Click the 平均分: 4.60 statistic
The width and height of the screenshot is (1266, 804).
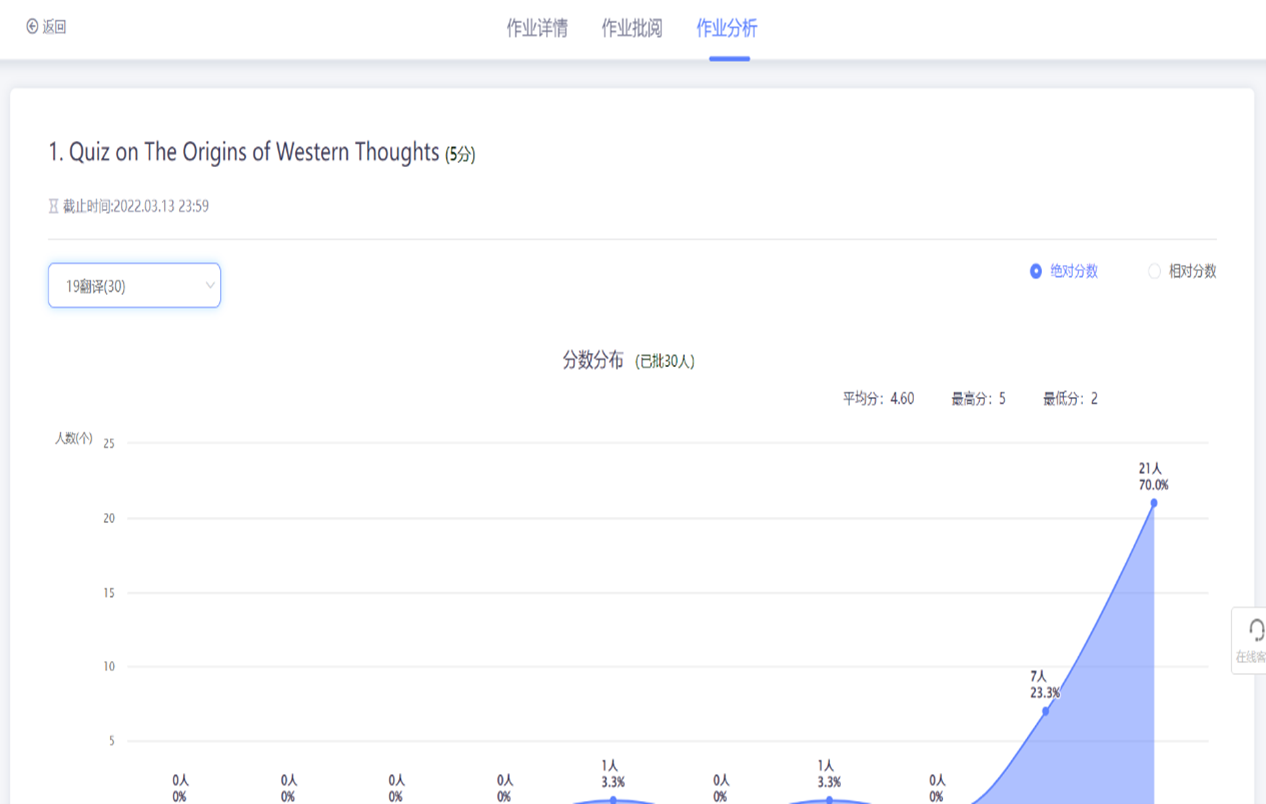click(x=878, y=399)
